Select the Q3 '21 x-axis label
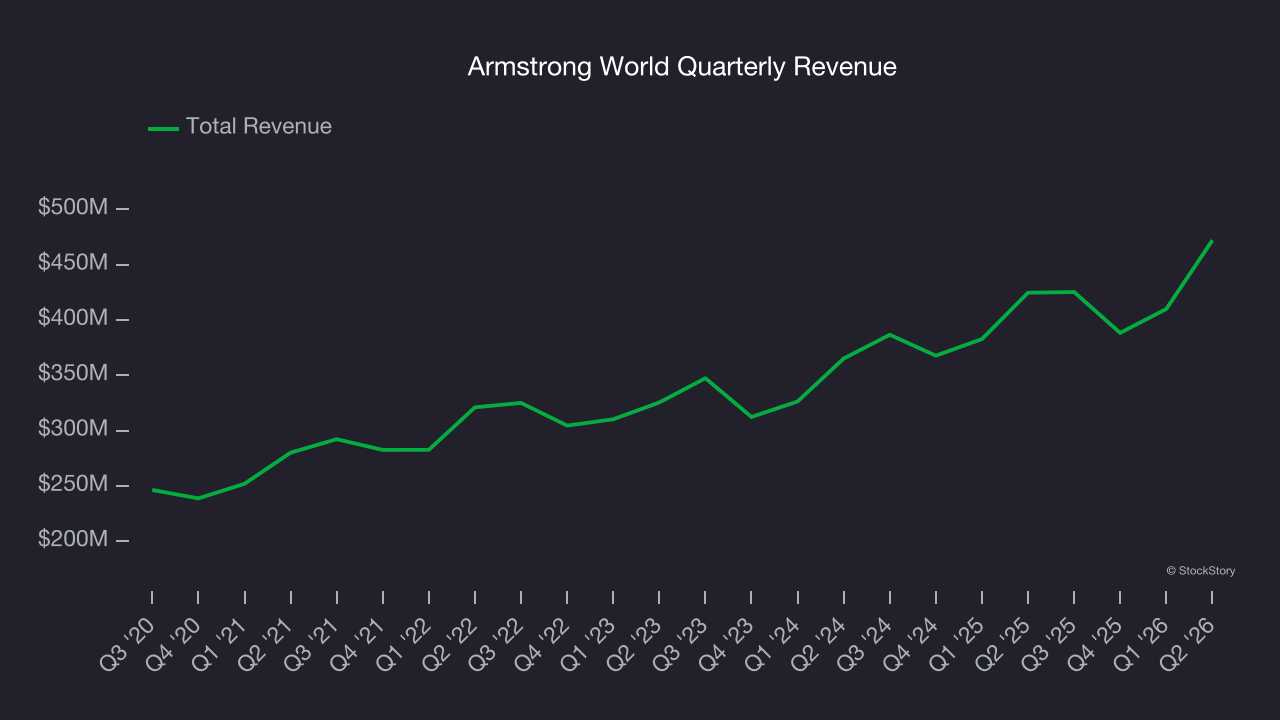Image resolution: width=1280 pixels, height=720 pixels. [312, 644]
